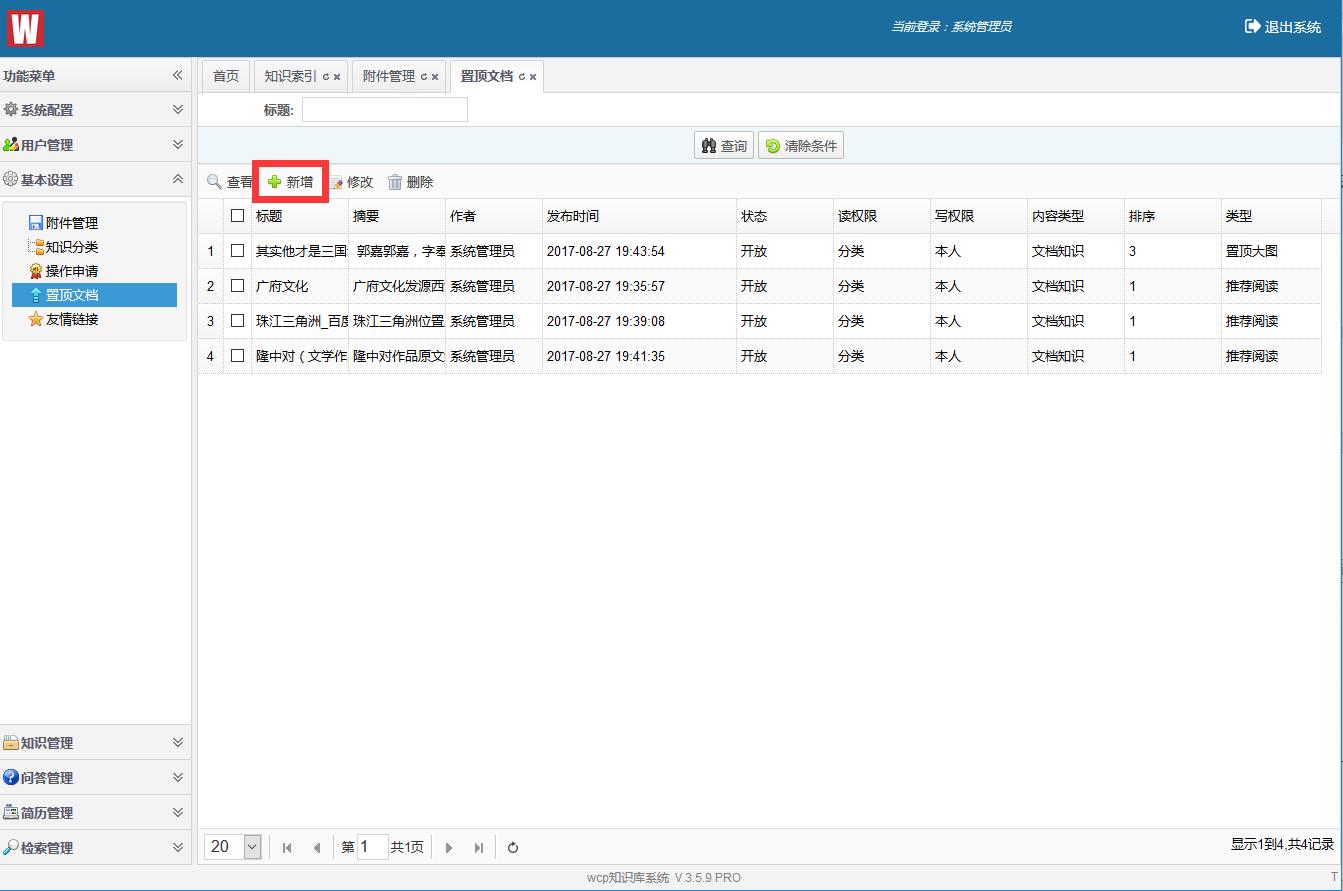The height and width of the screenshot is (891, 1343).
Task: Click timestamp 2017-08-27 19:41:35
Action: (606, 356)
